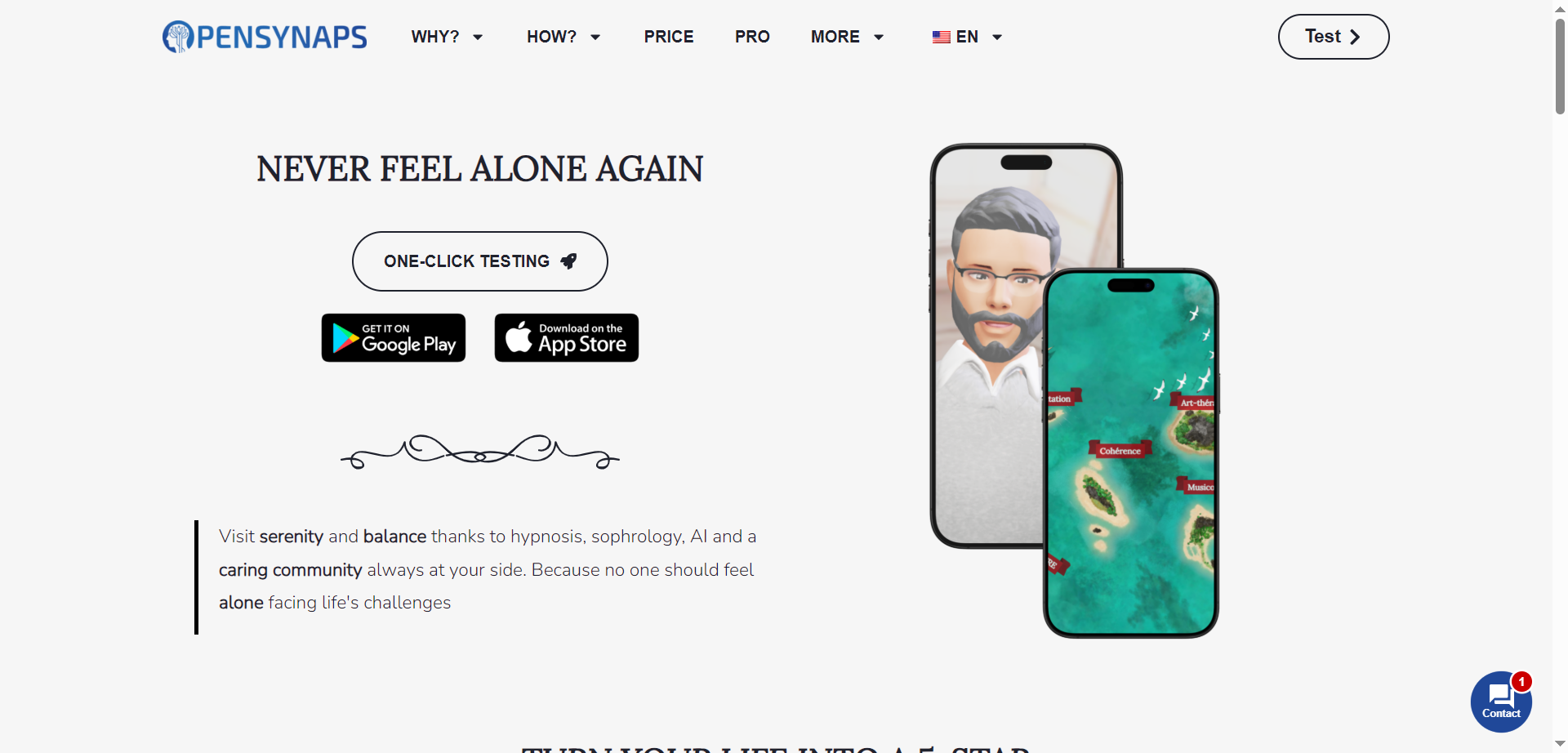1568x753 pixels.
Task: Open the MORE dropdown menu
Action: click(x=847, y=37)
